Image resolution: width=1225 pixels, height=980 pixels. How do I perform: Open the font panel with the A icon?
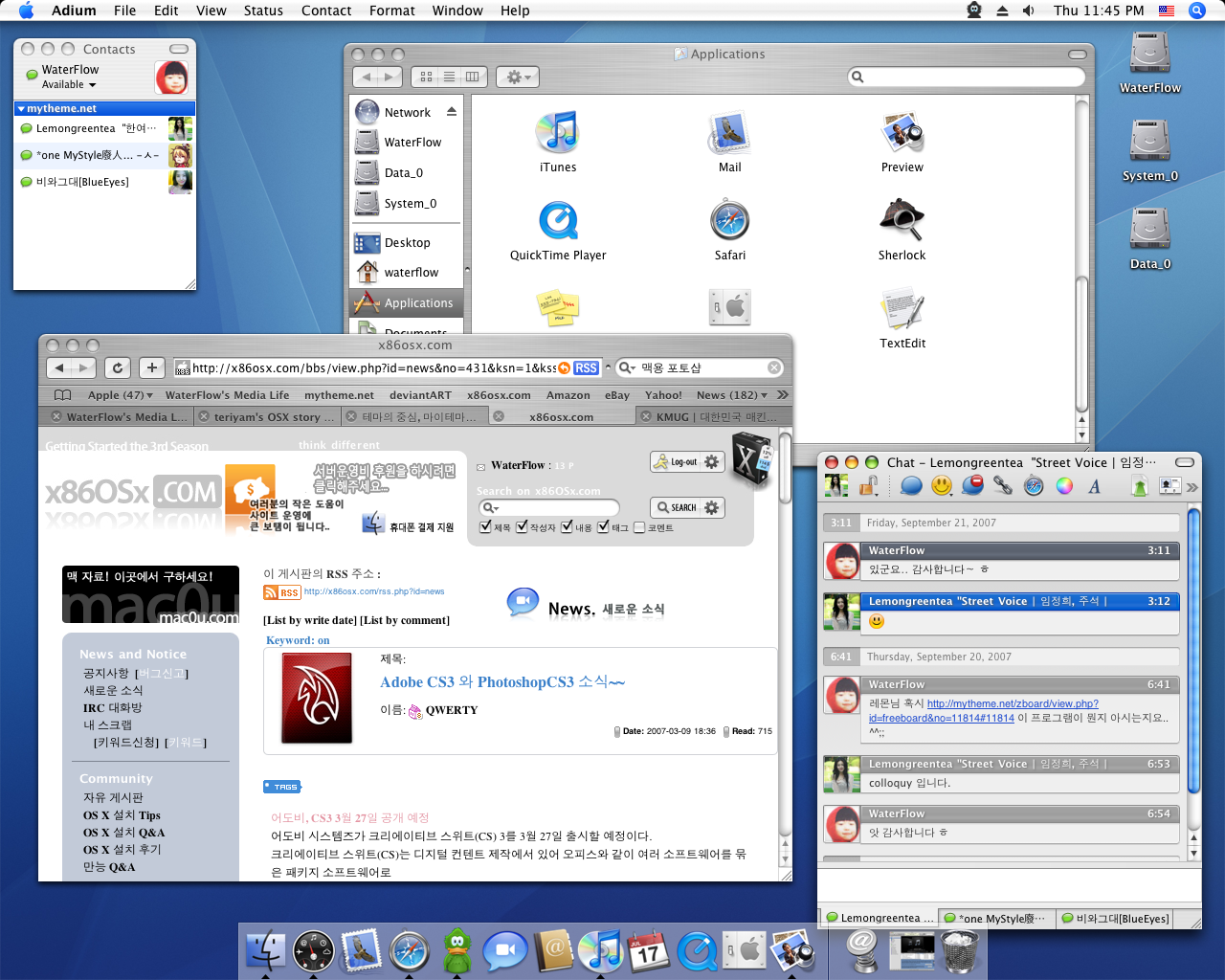[1094, 486]
